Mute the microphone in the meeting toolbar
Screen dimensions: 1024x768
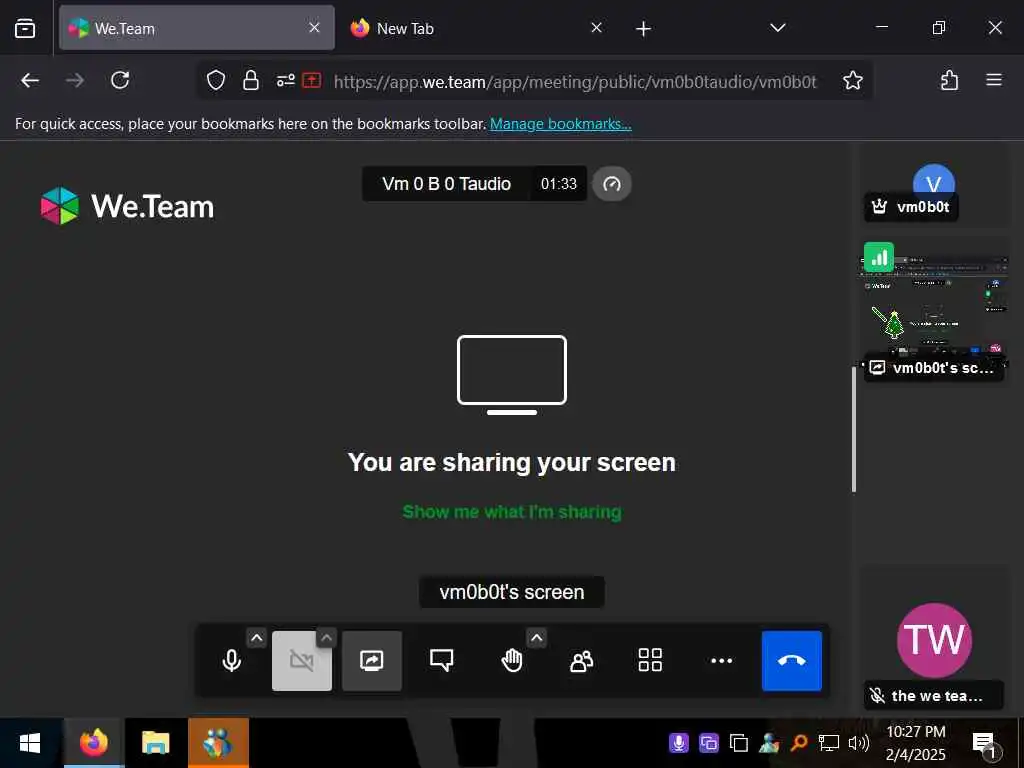pyautogui.click(x=231, y=660)
